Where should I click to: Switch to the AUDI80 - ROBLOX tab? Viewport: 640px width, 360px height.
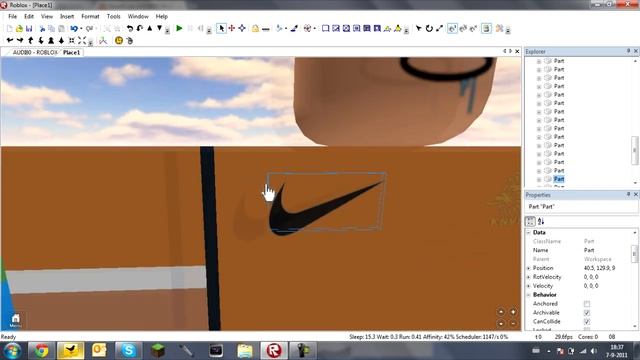pos(35,53)
